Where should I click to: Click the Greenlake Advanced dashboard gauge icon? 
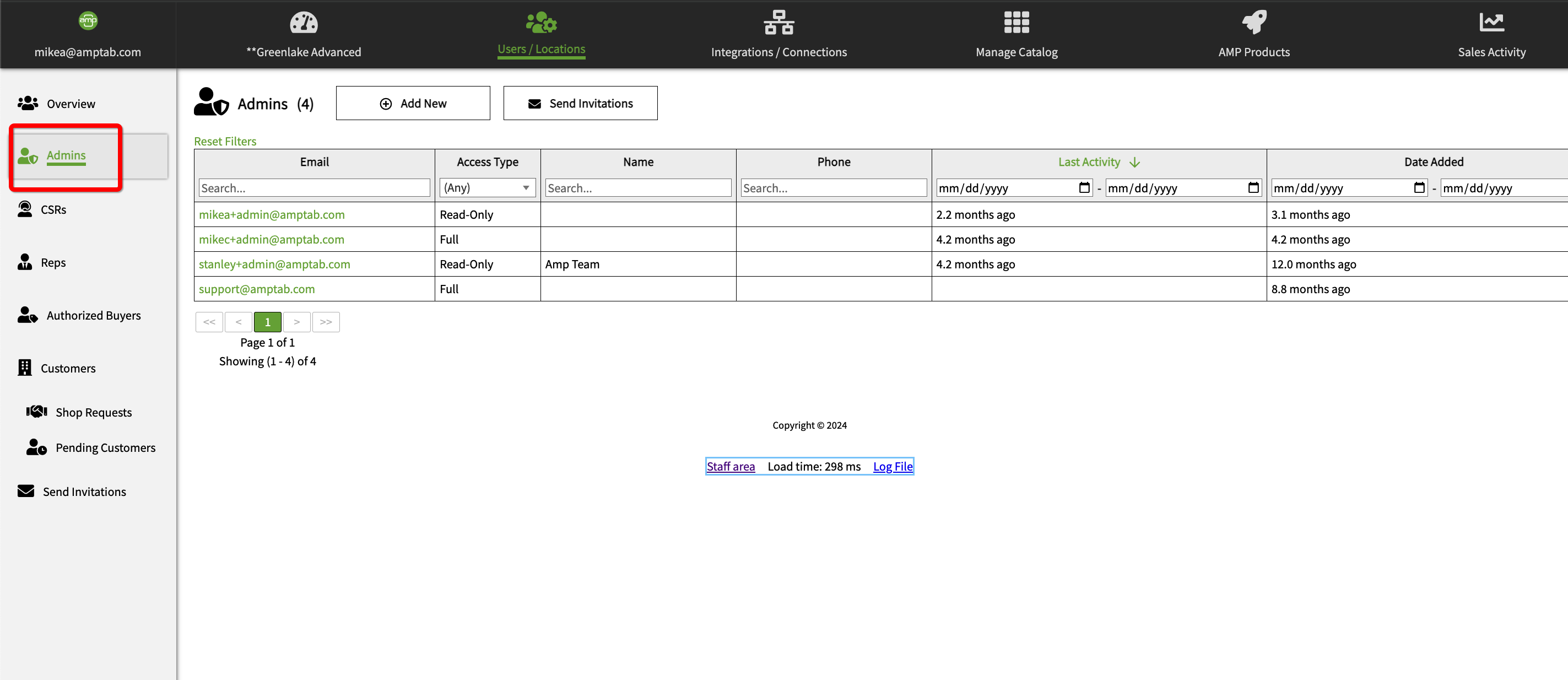(x=303, y=23)
